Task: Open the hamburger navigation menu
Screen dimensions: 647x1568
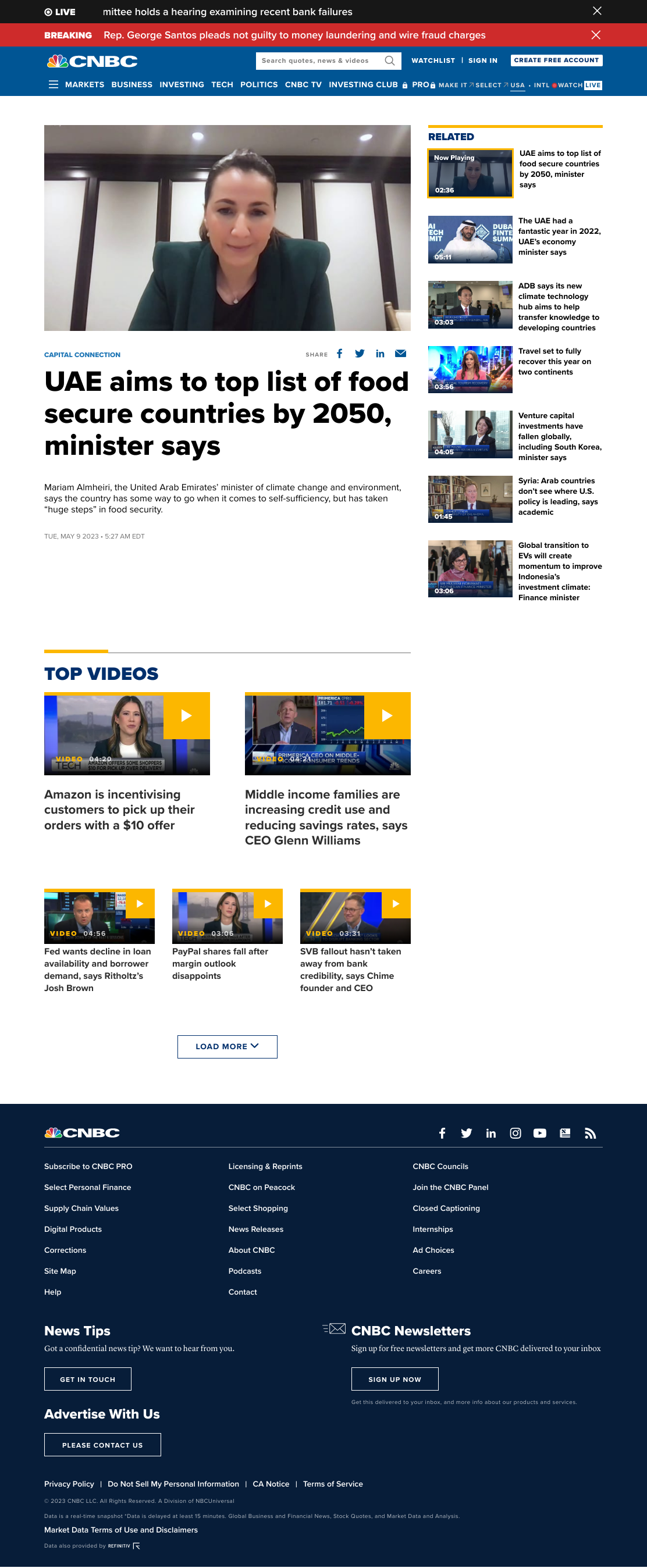Action: (54, 84)
